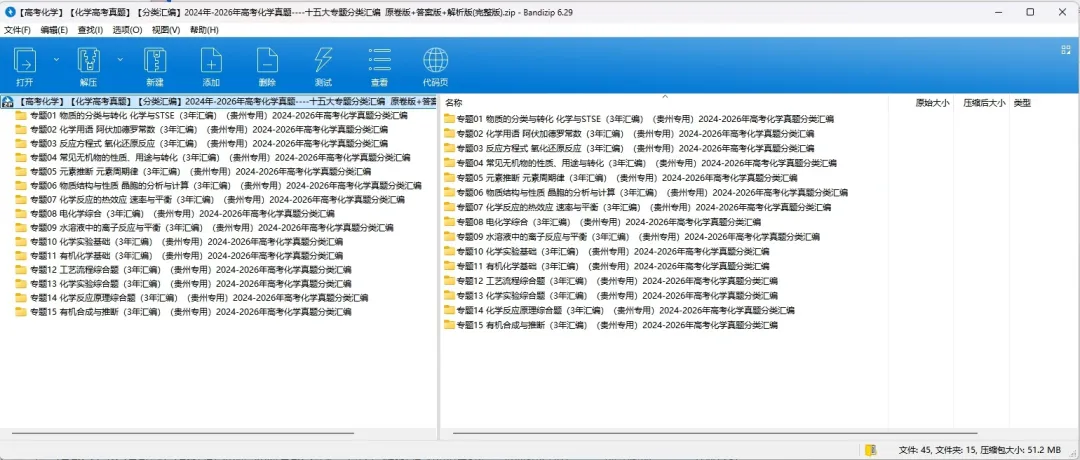Select 专题06 物质结构与性质 in the left tree
The image size is (1080, 460).
218,185
